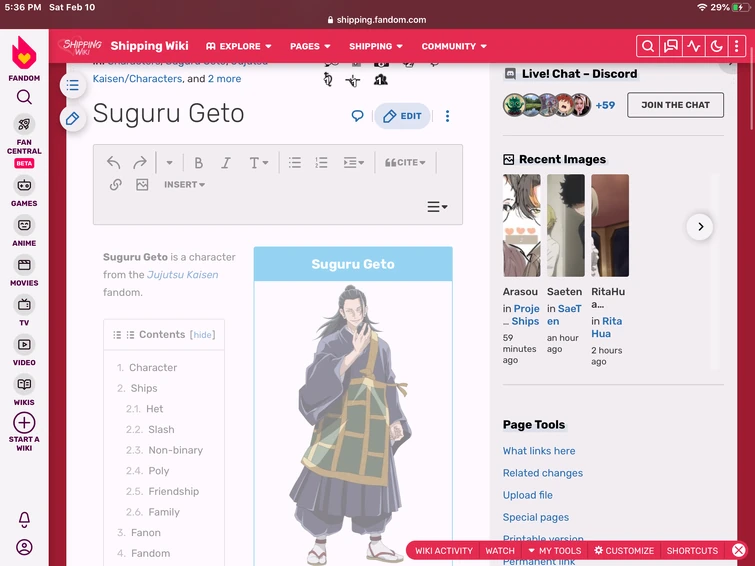Hide the Contents table
This screenshot has height=566, width=755.
click(202, 335)
